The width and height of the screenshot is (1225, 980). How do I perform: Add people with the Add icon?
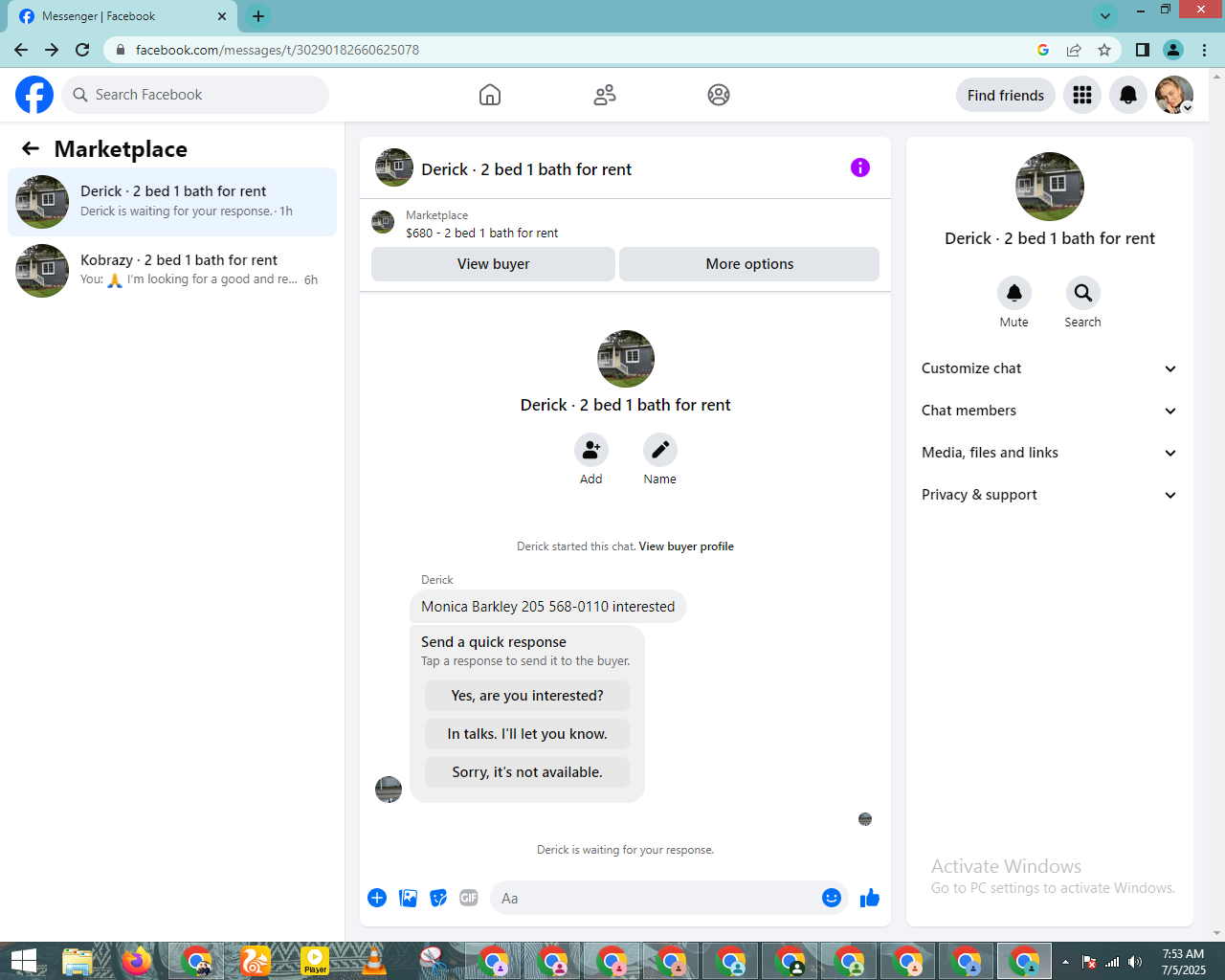591,450
